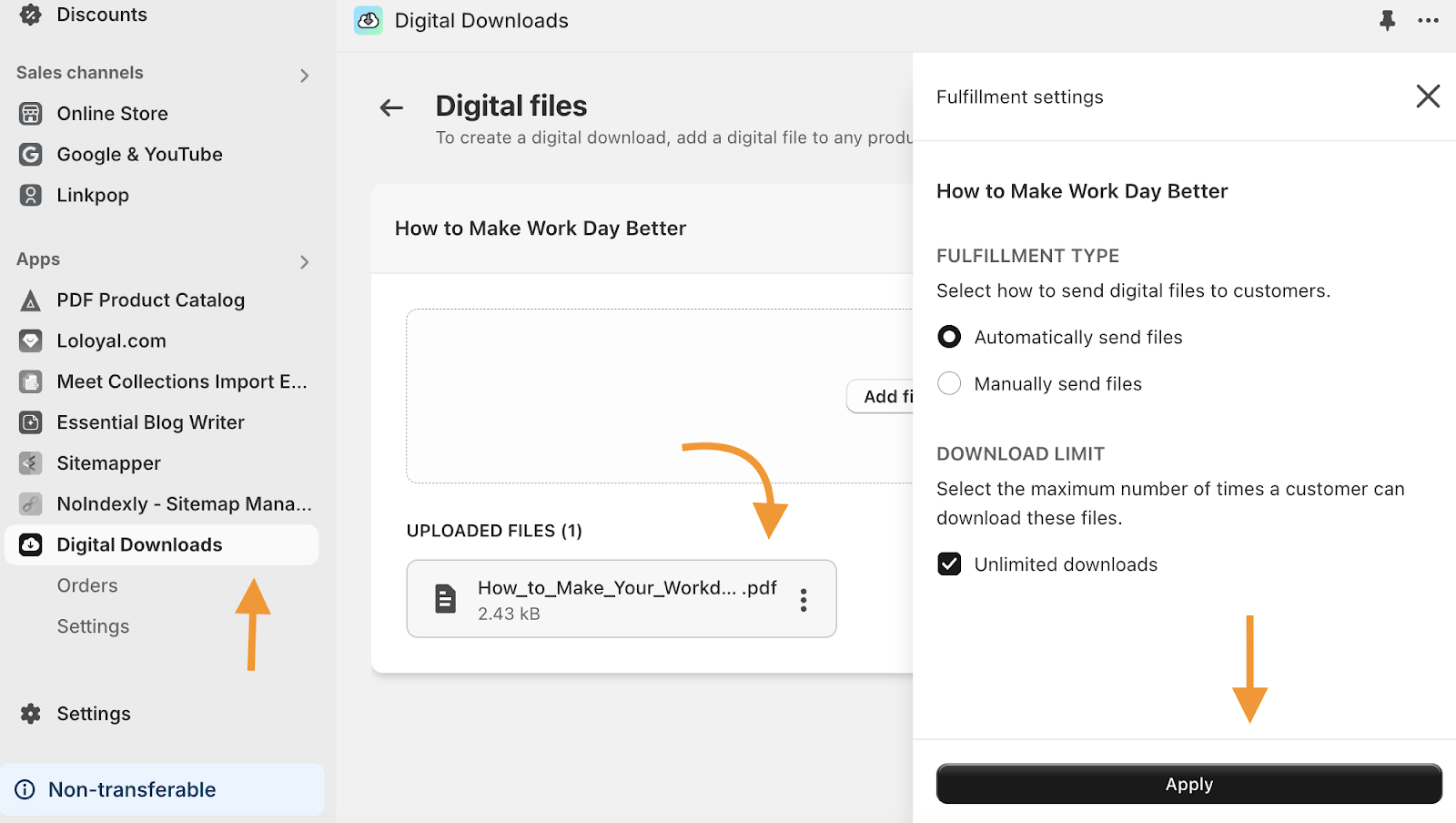This screenshot has width=1456, height=823.
Task: Uncheck Unlimited downloads
Action: (949, 564)
